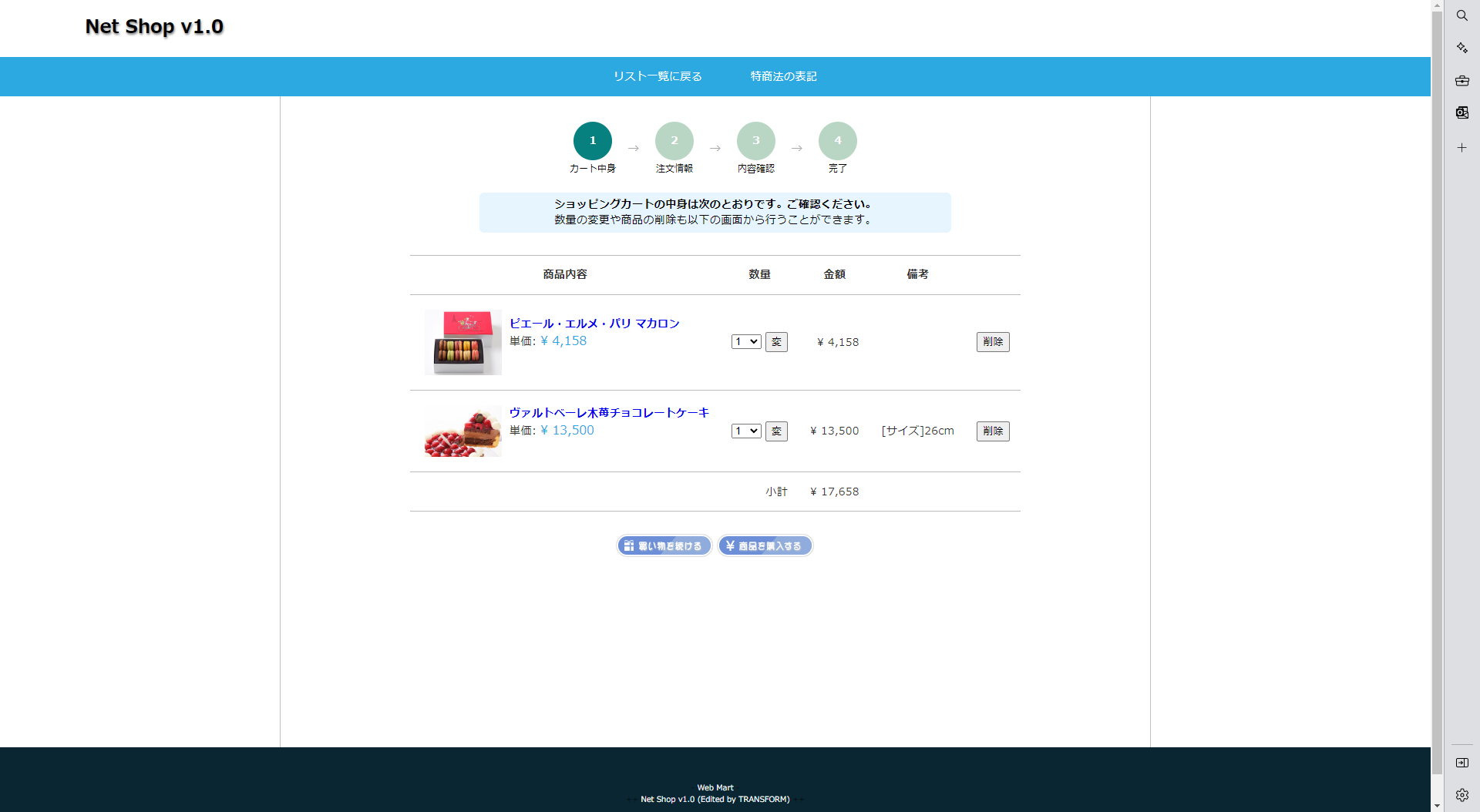Open the Copilot sparkle icon in sidebar
The image size is (1480, 812).
[1461, 48]
